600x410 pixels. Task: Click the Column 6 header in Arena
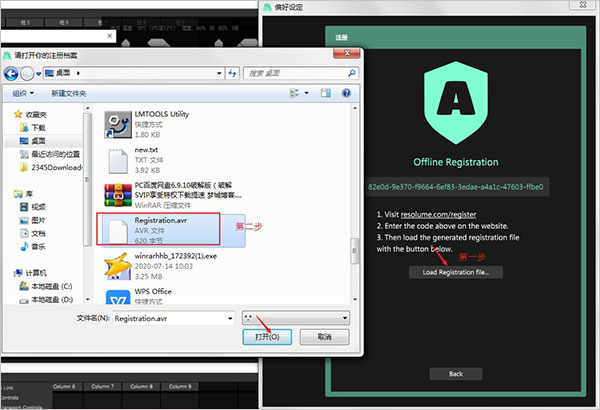(64, 387)
